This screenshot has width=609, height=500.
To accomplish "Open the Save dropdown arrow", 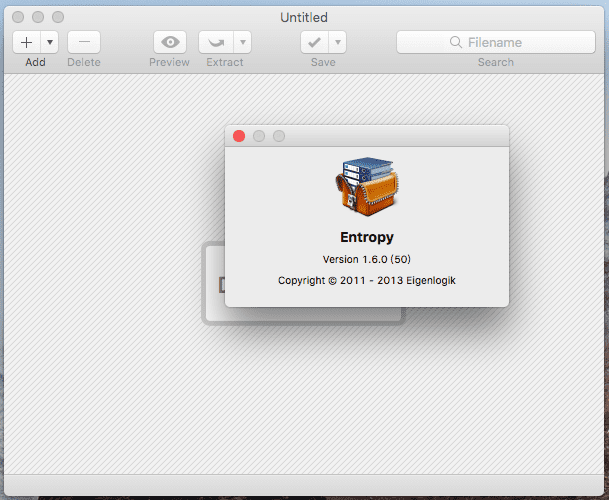I will click(338, 42).
